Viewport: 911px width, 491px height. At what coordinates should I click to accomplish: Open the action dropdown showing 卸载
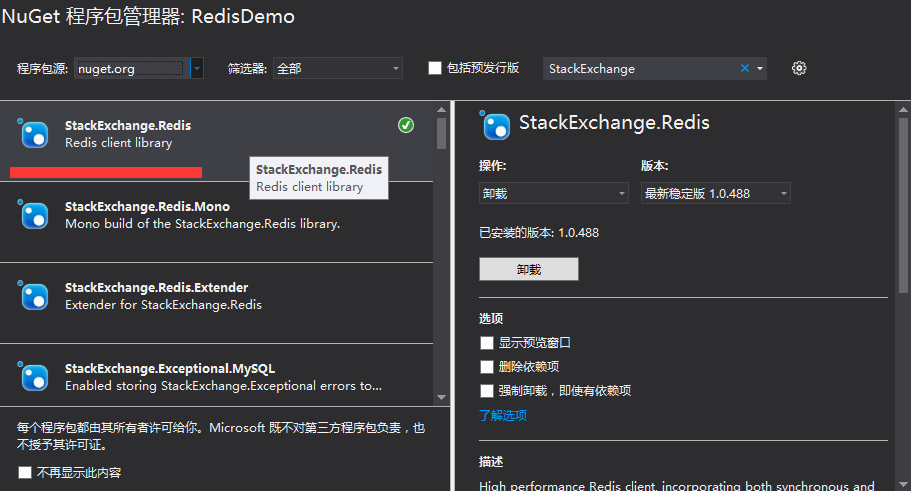coord(554,193)
